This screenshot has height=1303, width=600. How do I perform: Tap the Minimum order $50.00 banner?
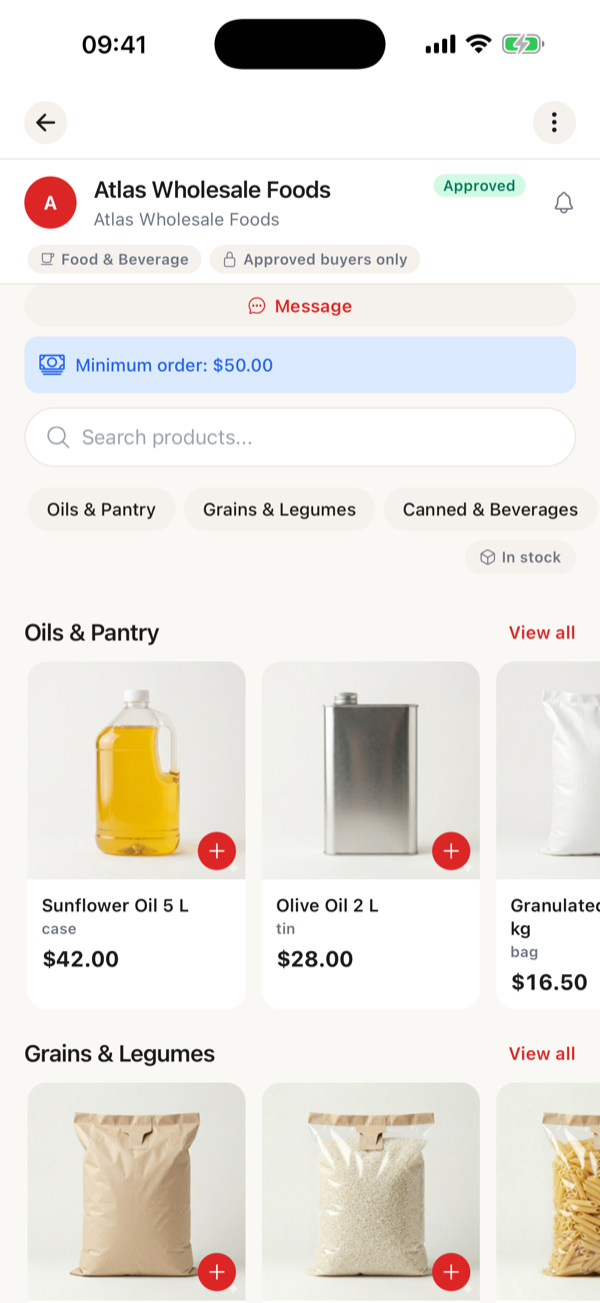[x=300, y=365]
